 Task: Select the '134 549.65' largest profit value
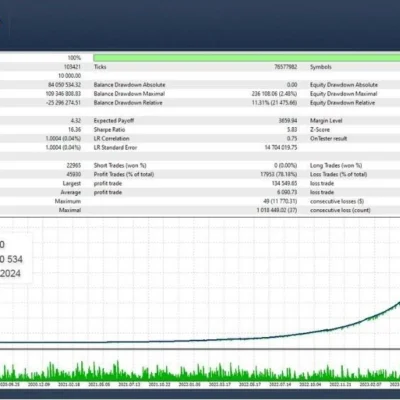click(284, 184)
